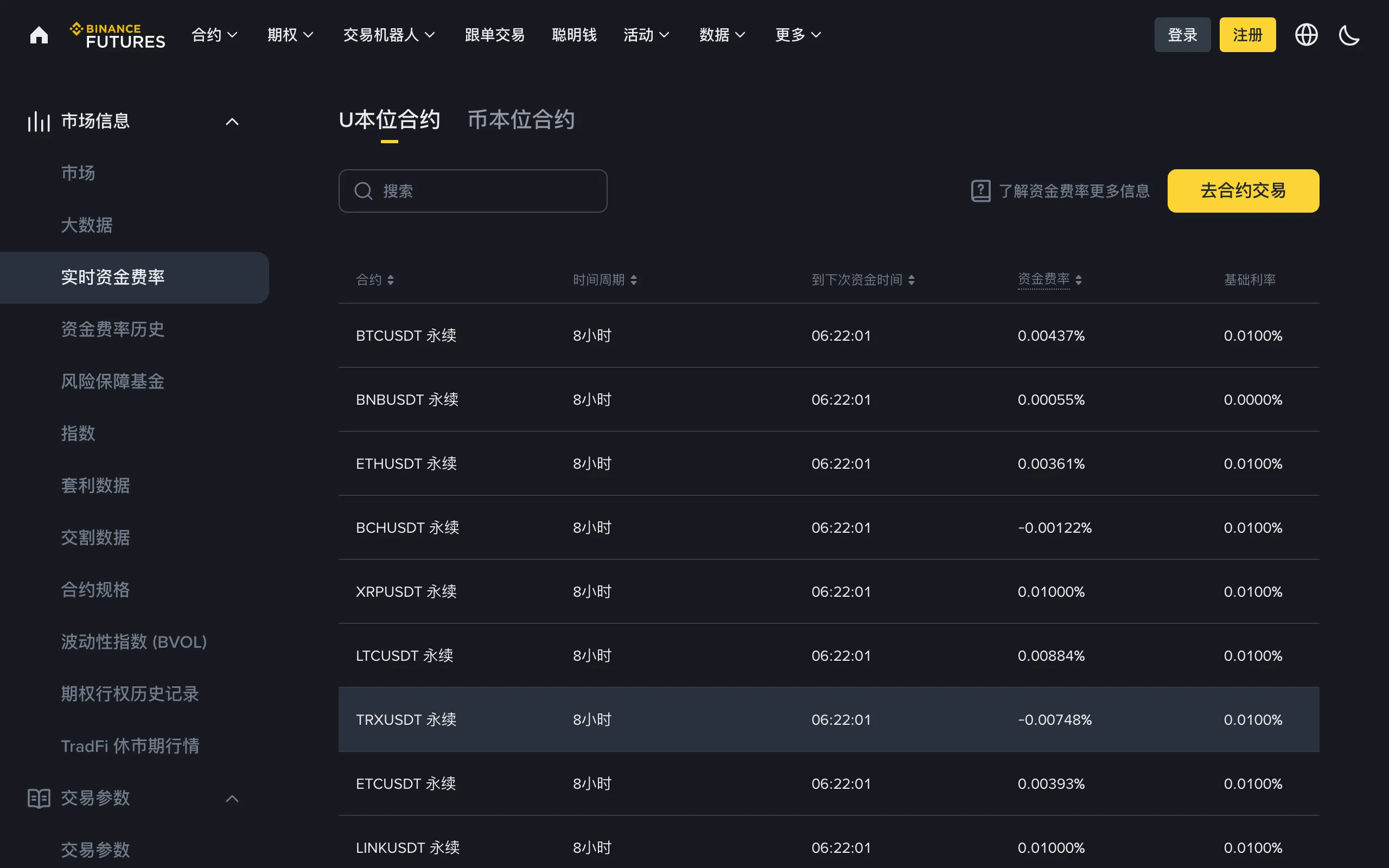Image resolution: width=1389 pixels, height=868 pixels.
Task: Open 市场 in the sidebar
Action: pos(78,173)
